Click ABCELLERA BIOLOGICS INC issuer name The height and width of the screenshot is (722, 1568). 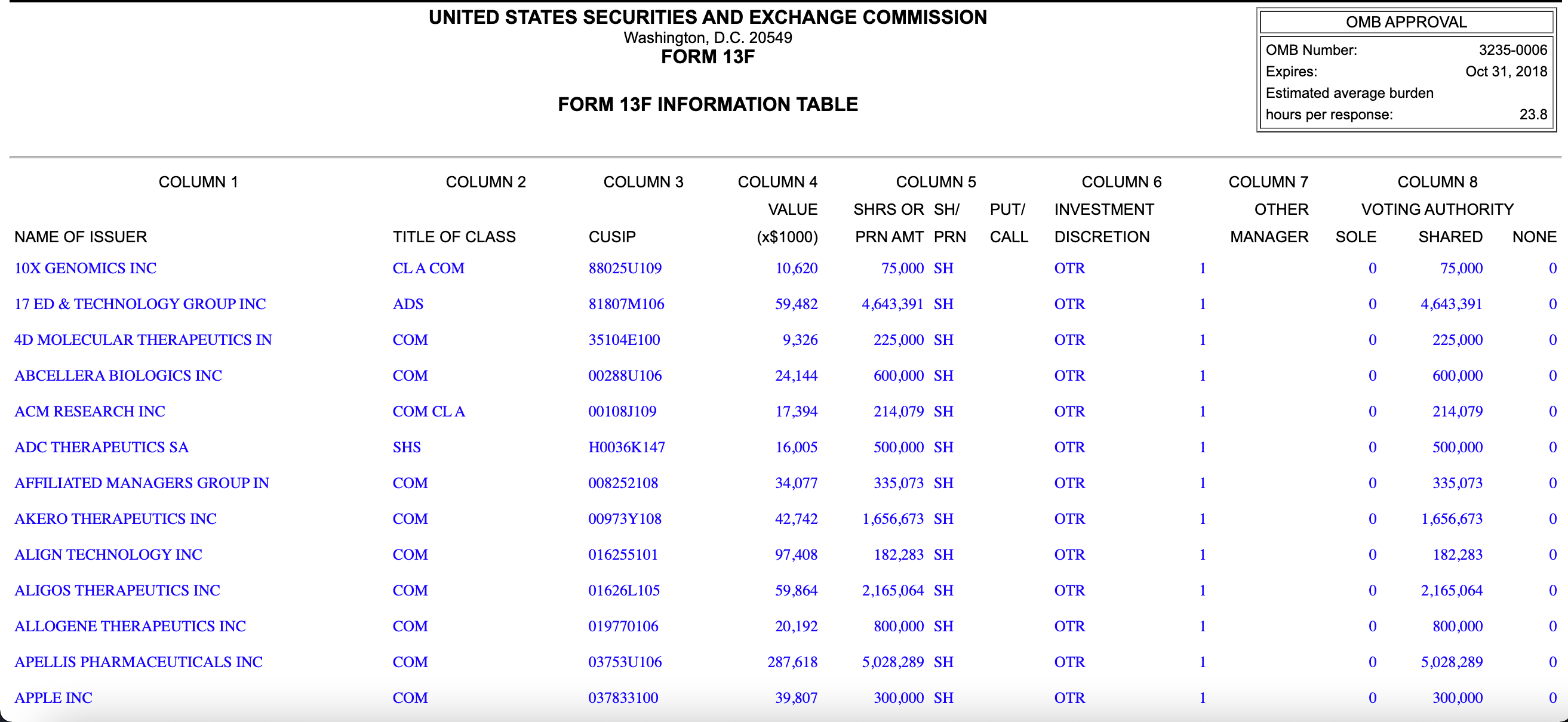tap(118, 376)
